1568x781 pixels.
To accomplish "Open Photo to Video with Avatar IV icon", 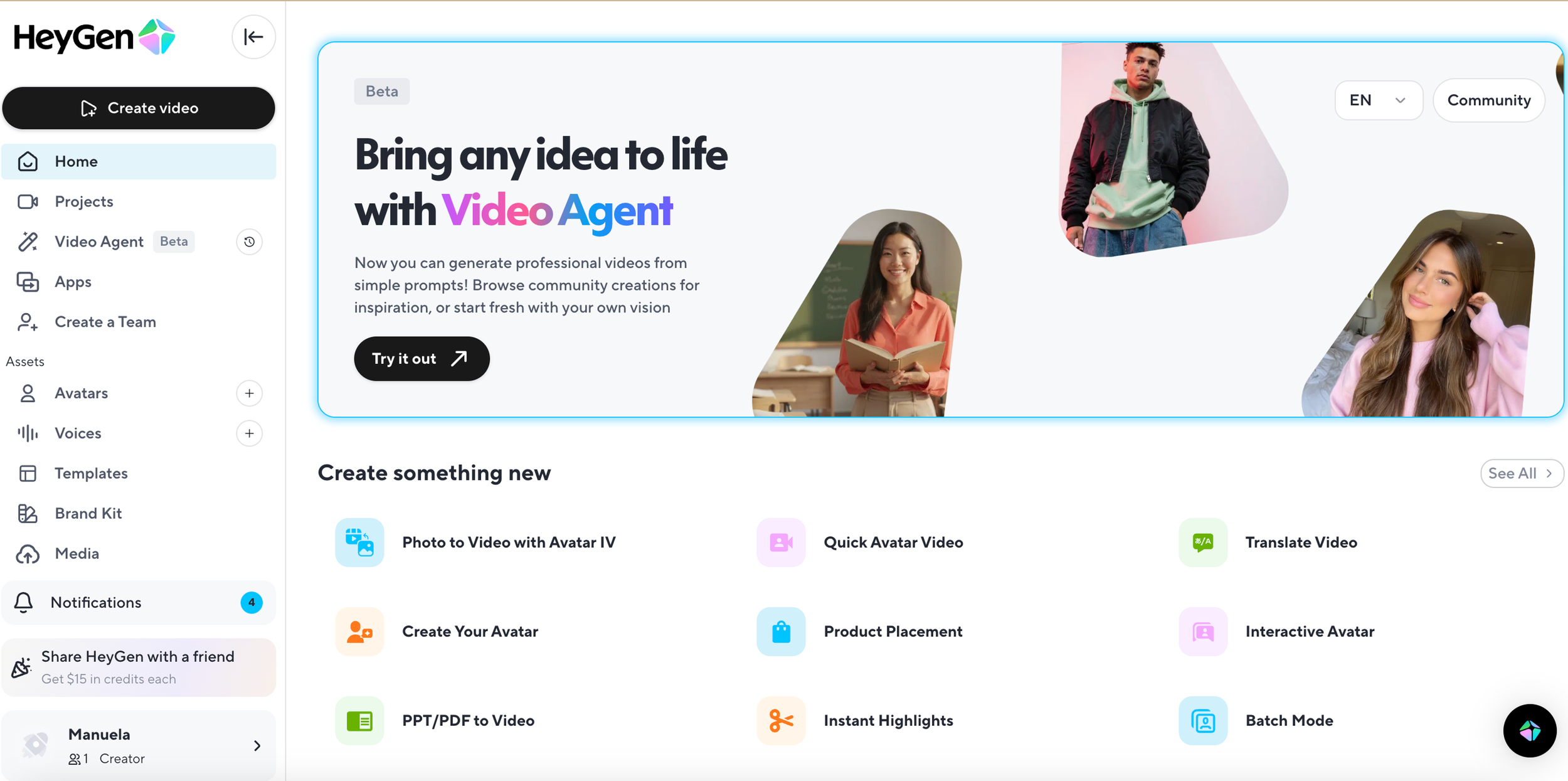I will point(359,543).
